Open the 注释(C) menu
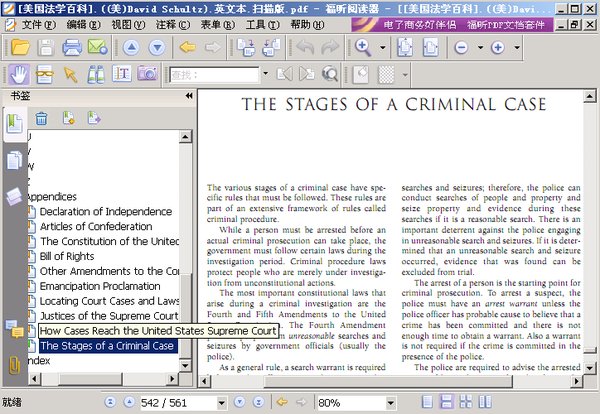This screenshot has width=600, height=414. pos(173,25)
